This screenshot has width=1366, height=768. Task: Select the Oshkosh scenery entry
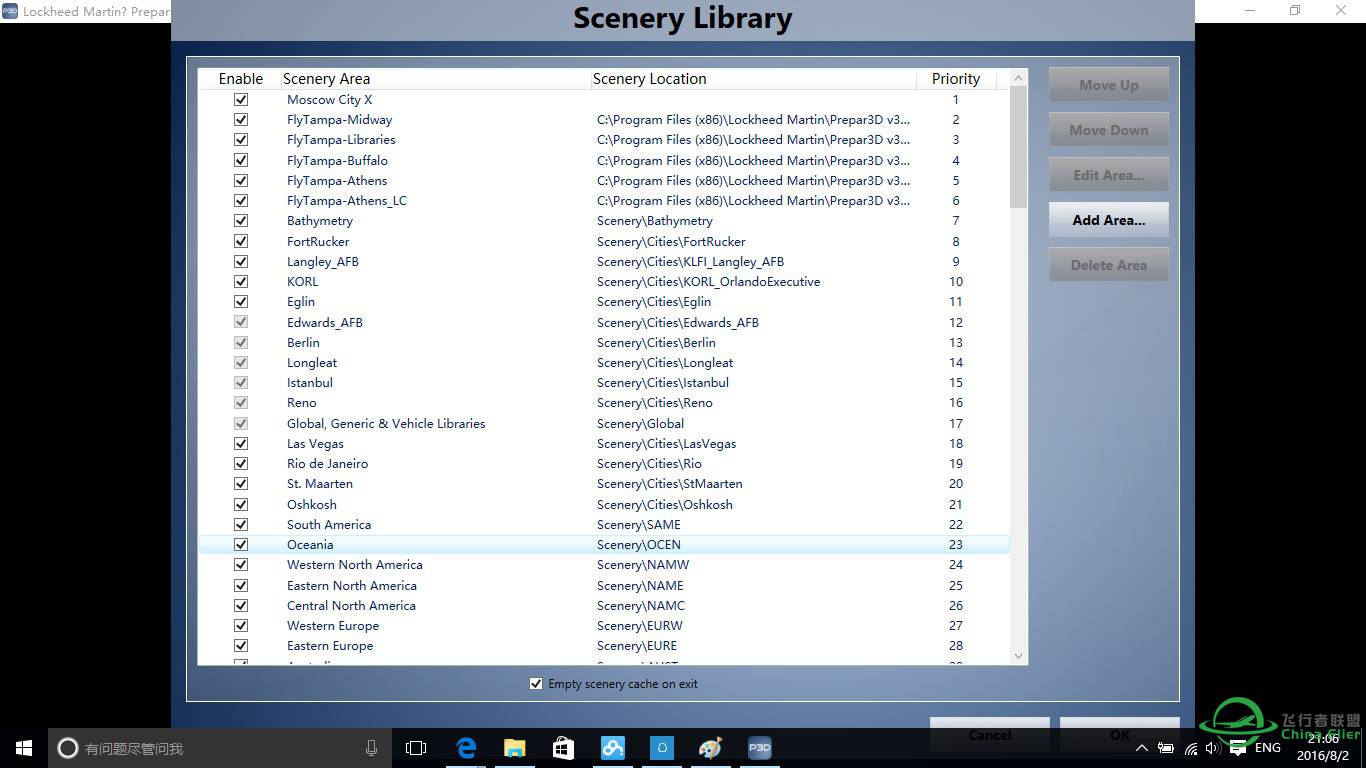point(312,504)
